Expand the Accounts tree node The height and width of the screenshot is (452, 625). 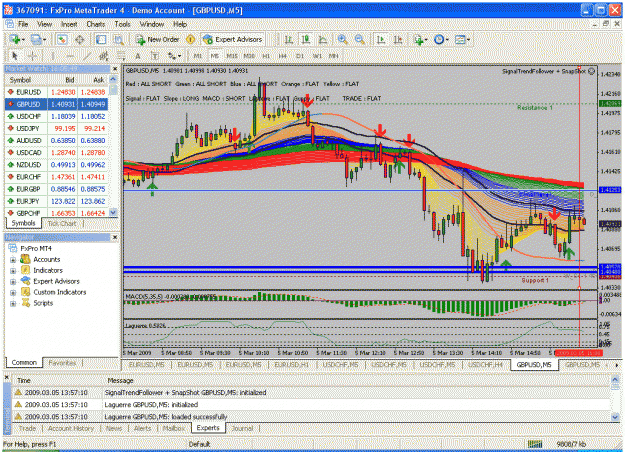click(13, 260)
